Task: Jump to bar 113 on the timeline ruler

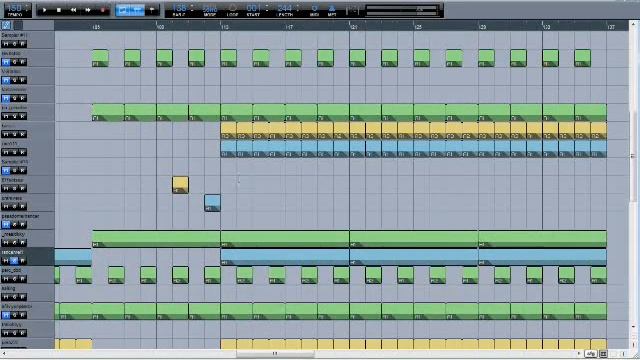Action: (x=224, y=27)
